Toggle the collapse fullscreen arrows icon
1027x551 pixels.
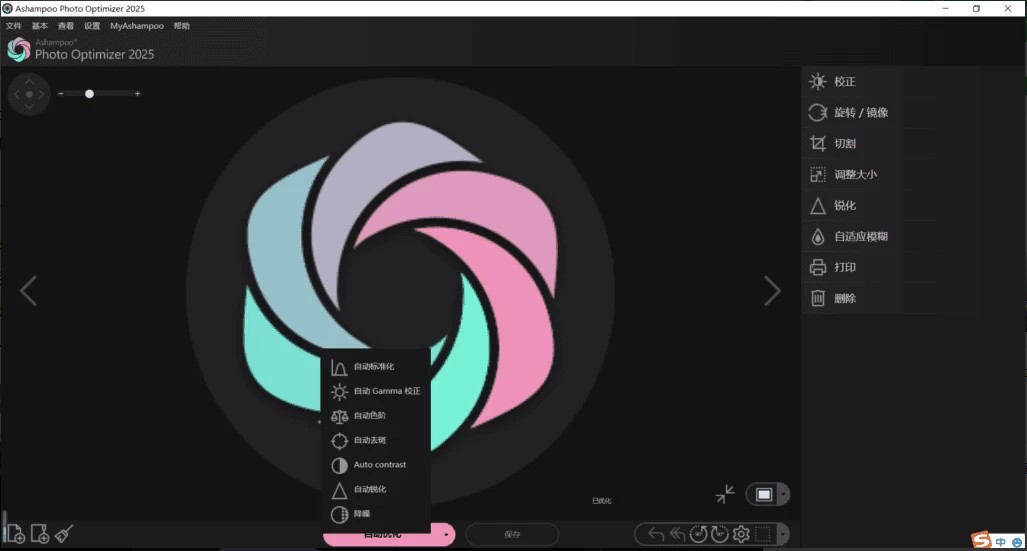(x=725, y=494)
